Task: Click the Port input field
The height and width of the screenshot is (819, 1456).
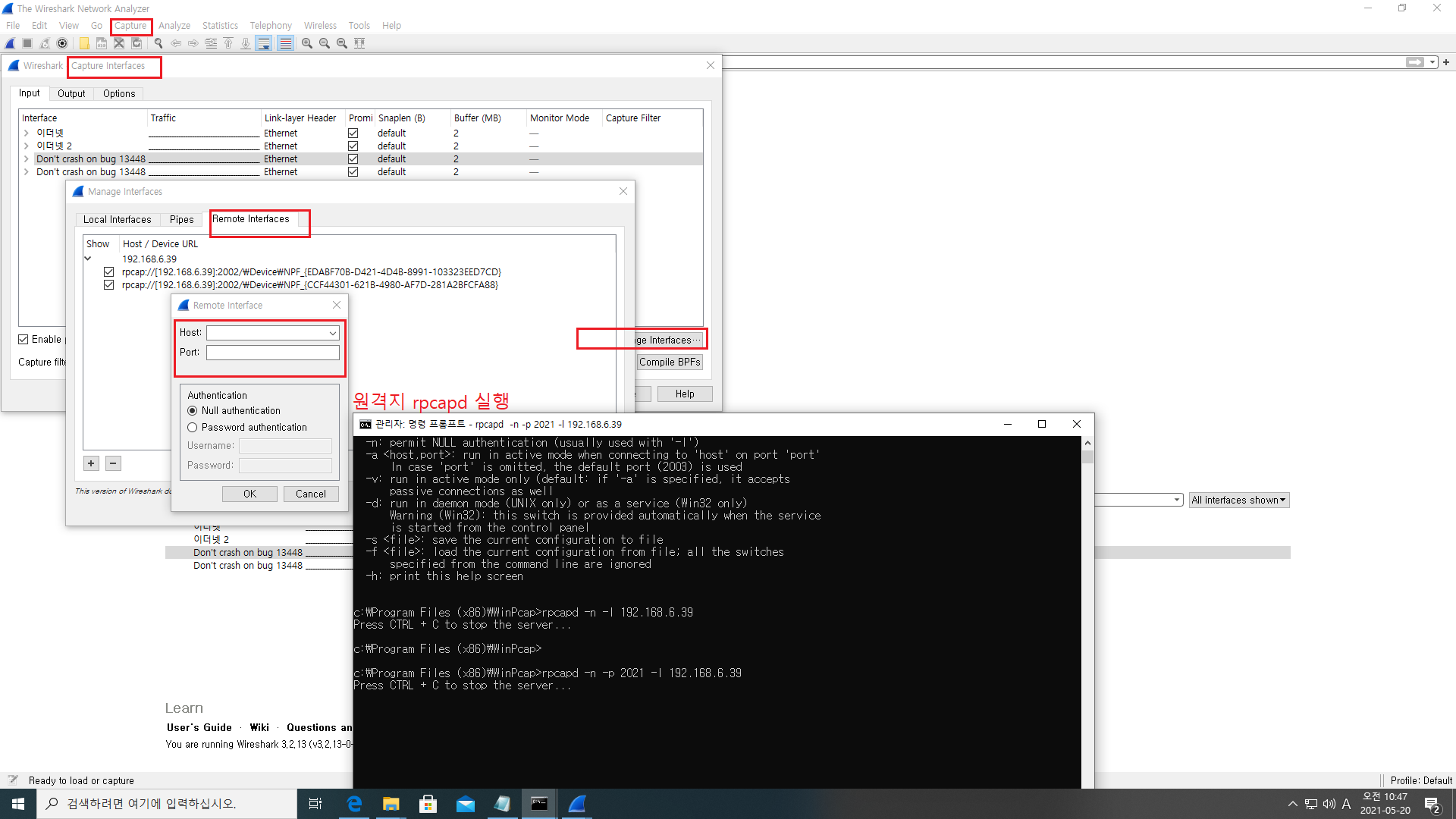Action: (272, 353)
